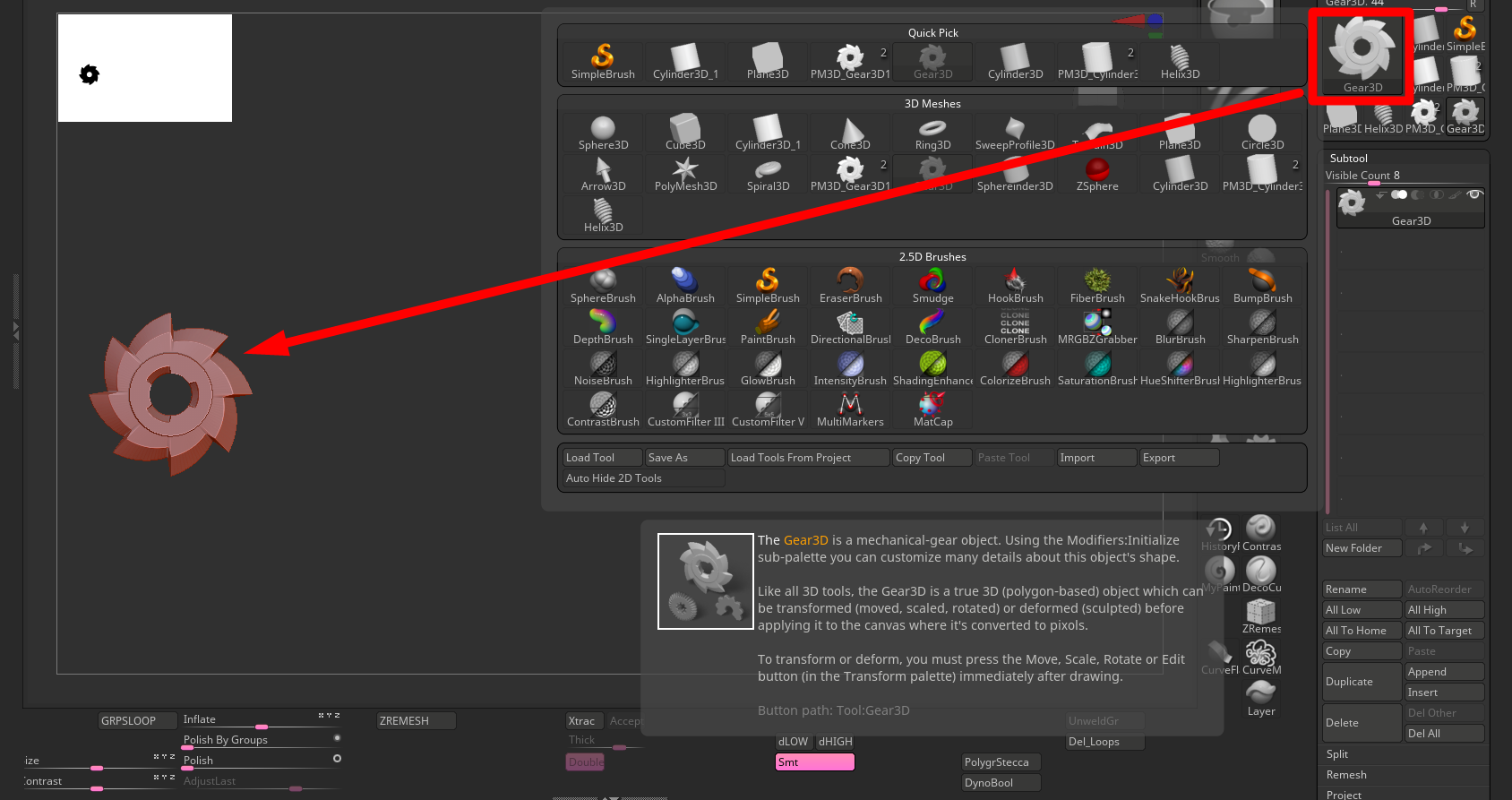Click the Copy Tool button

pos(932,458)
